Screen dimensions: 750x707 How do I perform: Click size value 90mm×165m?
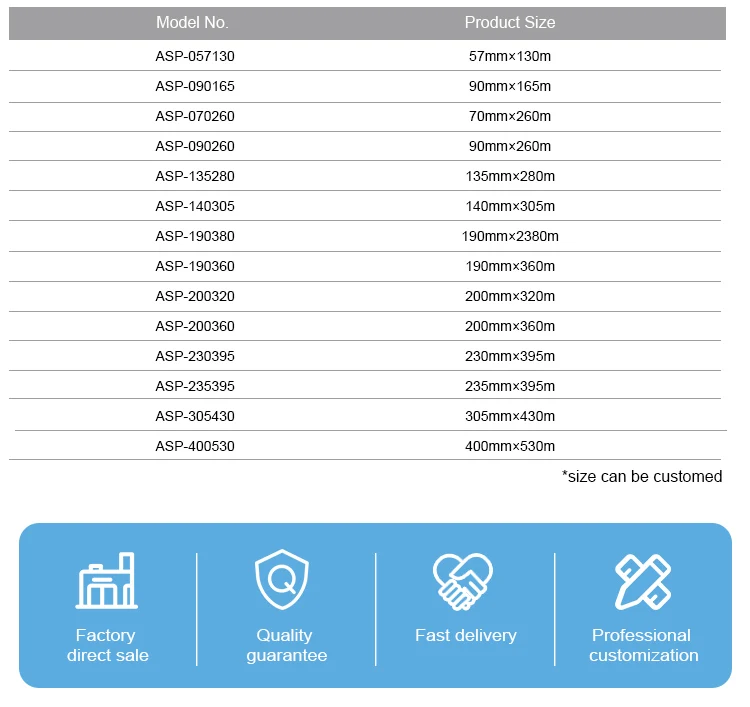coord(510,87)
